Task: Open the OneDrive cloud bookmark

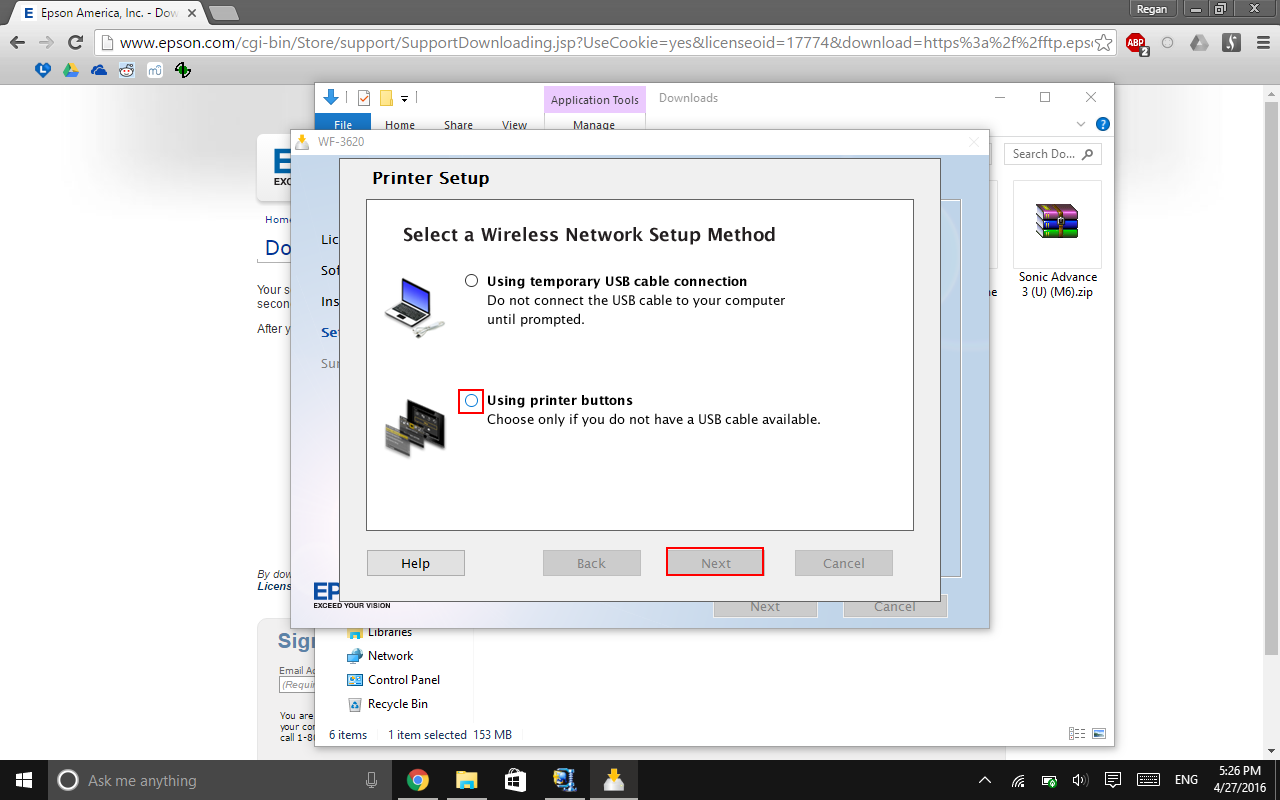Action: click(98, 70)
